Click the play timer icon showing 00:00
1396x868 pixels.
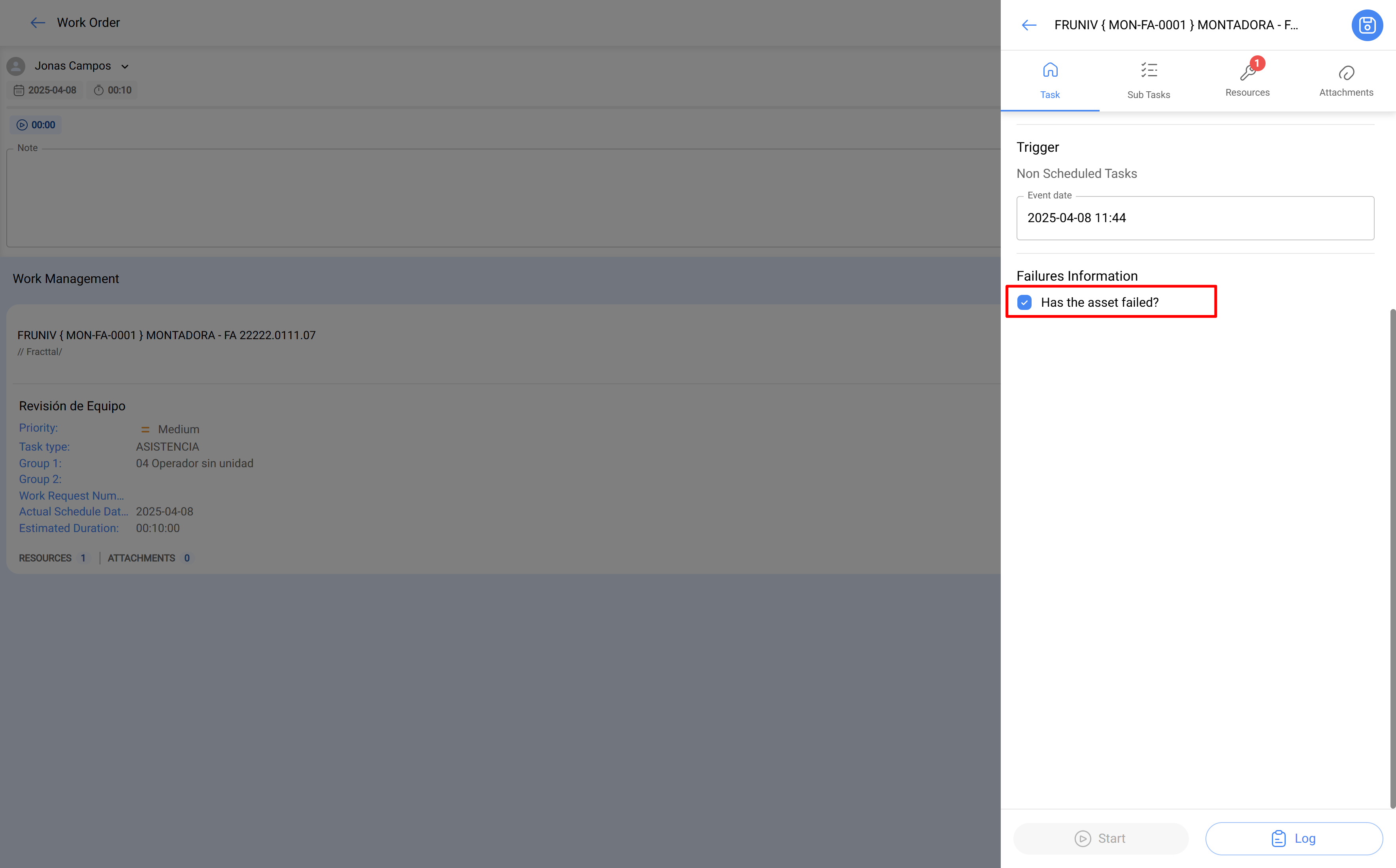click(22, 125)
